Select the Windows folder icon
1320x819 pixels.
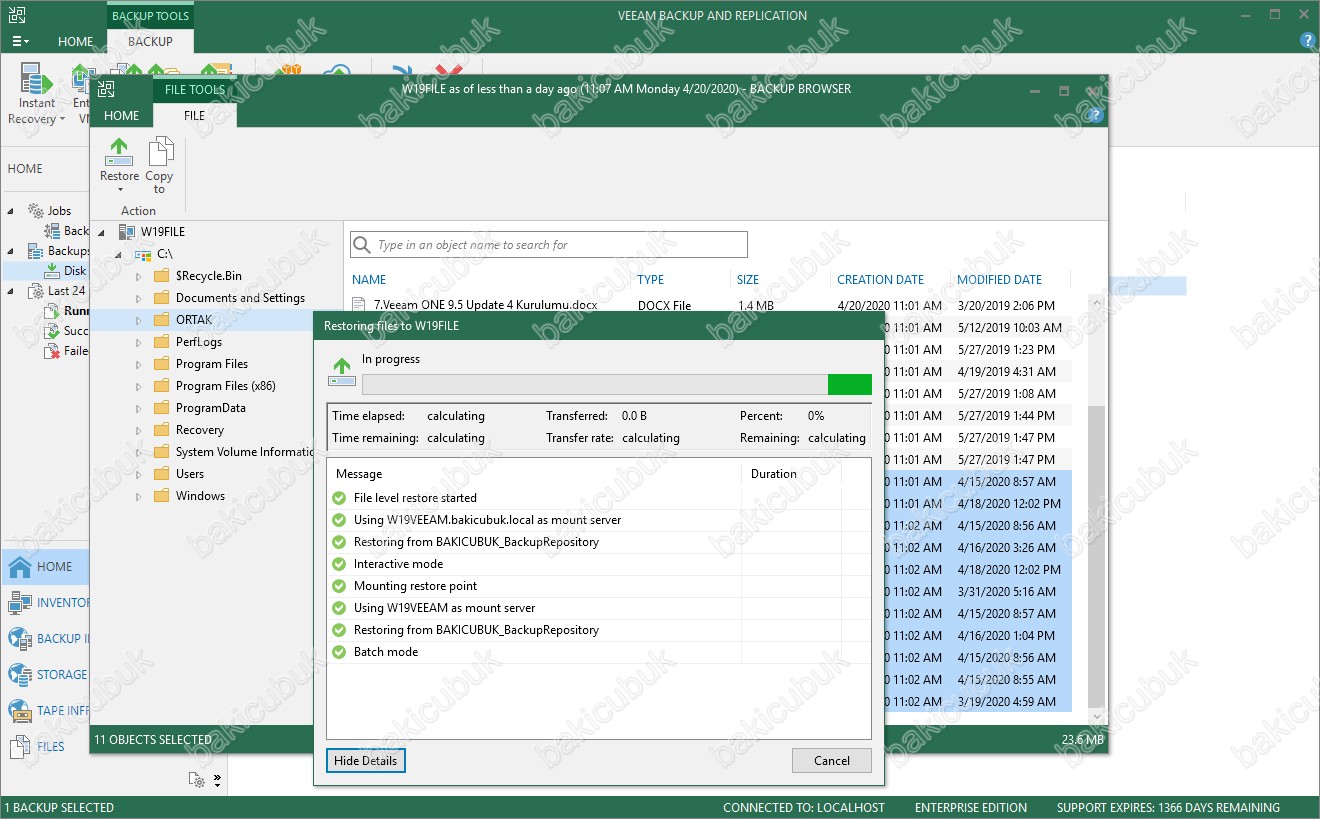click(161, 496)
